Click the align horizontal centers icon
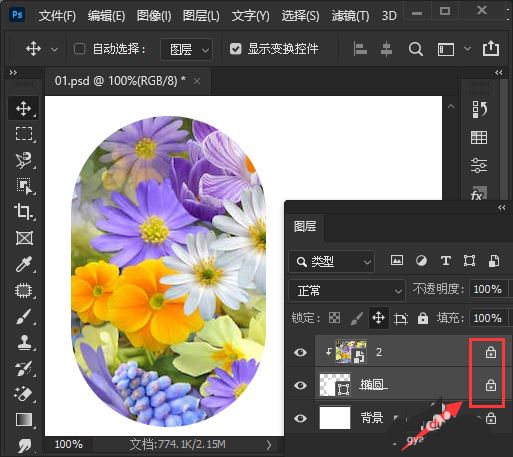Image resolution: width=513 pixels, height=457 pixels. click(x=386, y=49)
